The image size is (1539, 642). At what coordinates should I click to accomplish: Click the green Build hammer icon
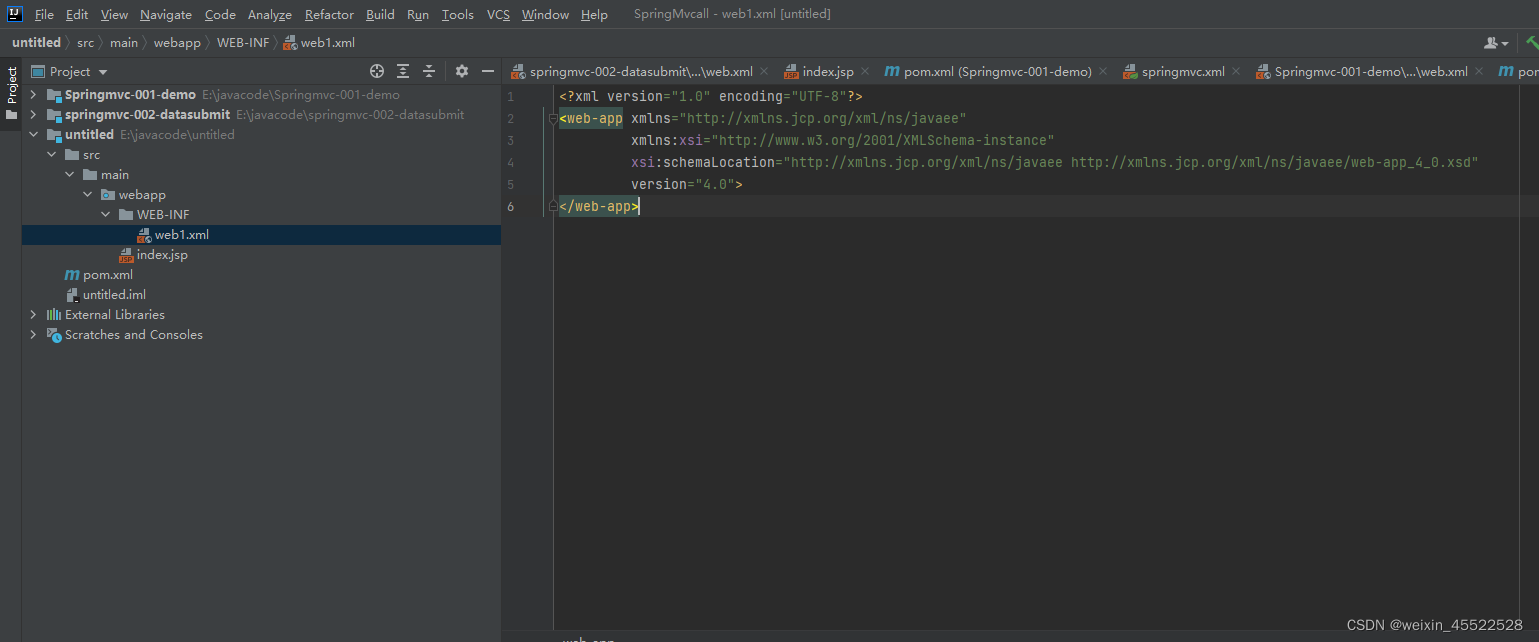coord(1531,43)
